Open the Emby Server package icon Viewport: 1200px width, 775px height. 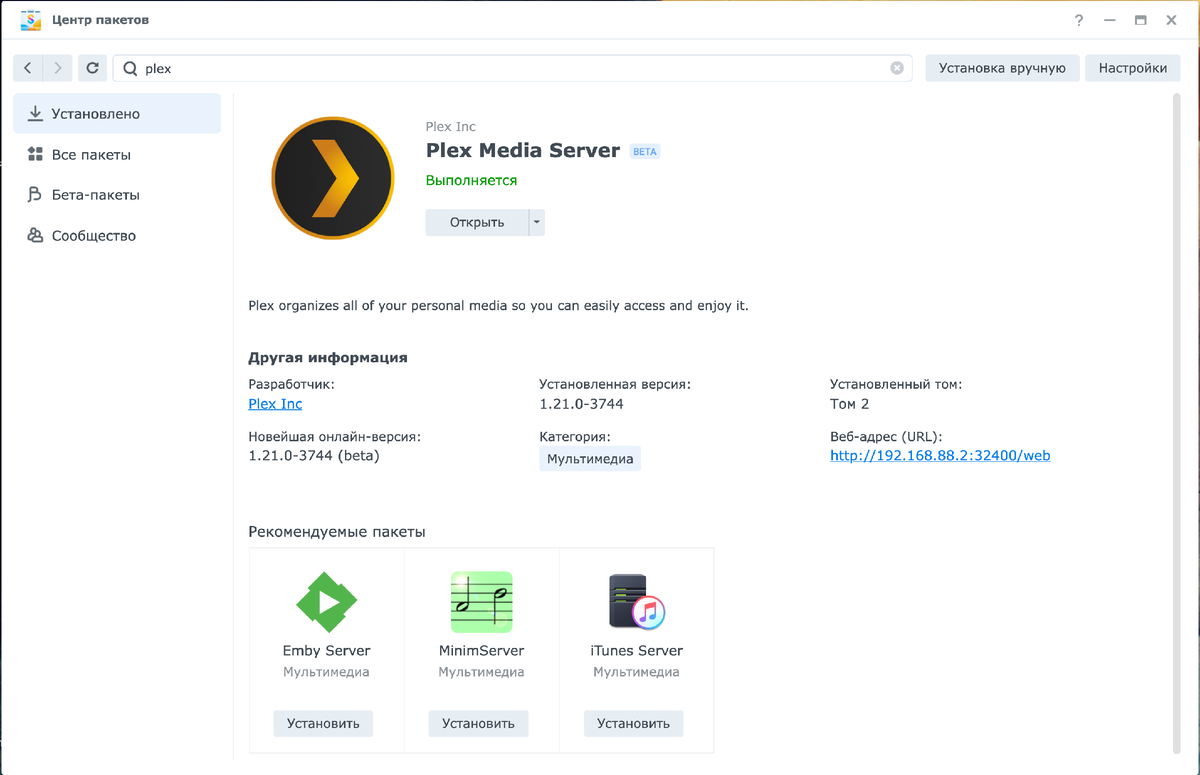click(x=326, y=600)
